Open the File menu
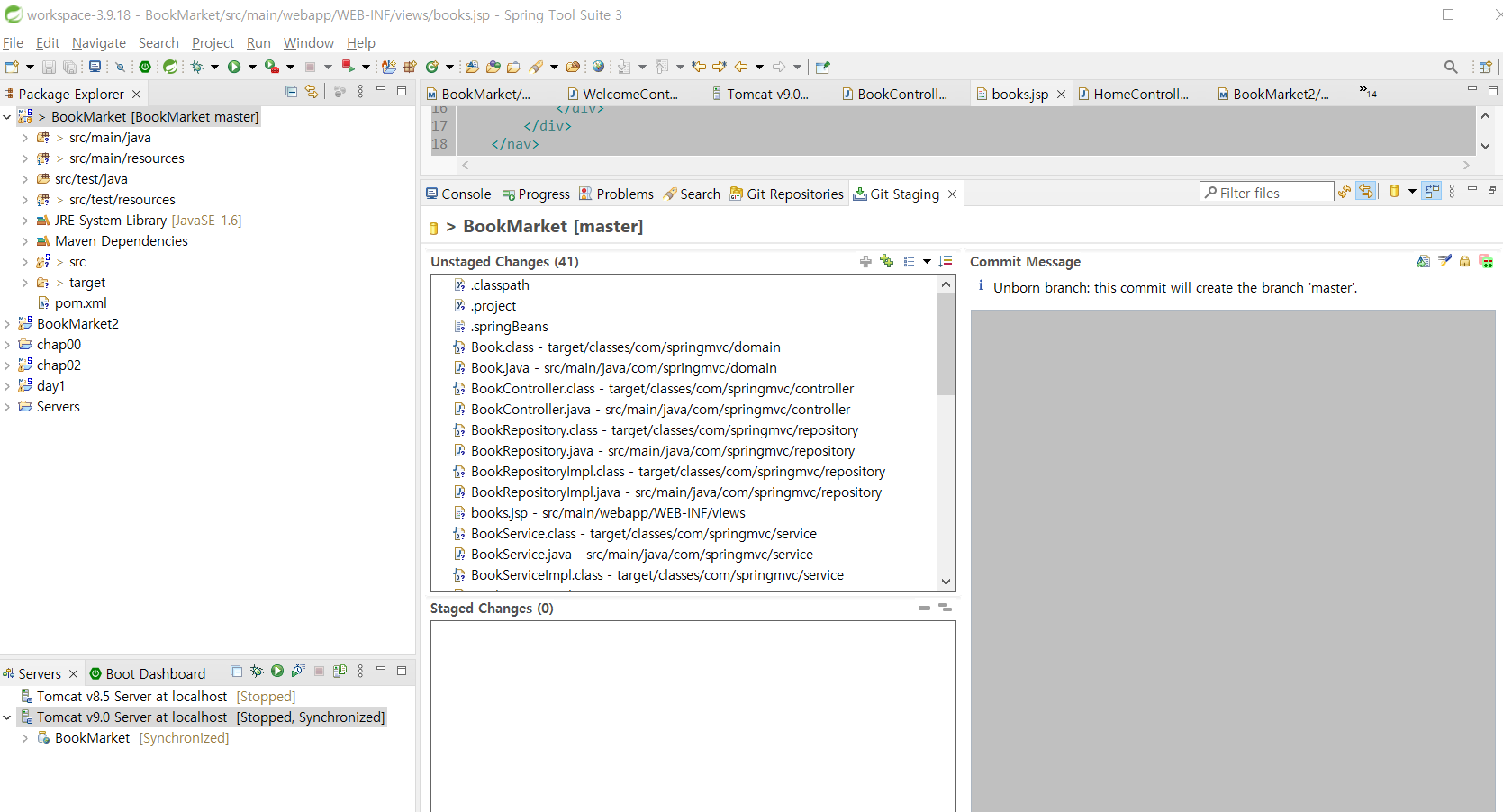 click(x=13, y=43)
